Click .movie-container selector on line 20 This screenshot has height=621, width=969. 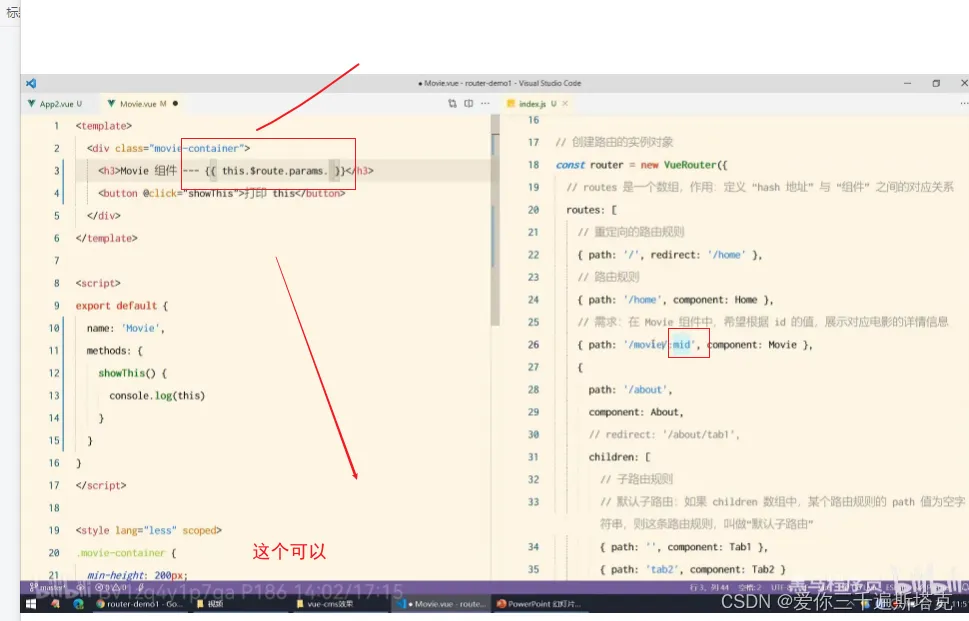(x=121, y=553)
